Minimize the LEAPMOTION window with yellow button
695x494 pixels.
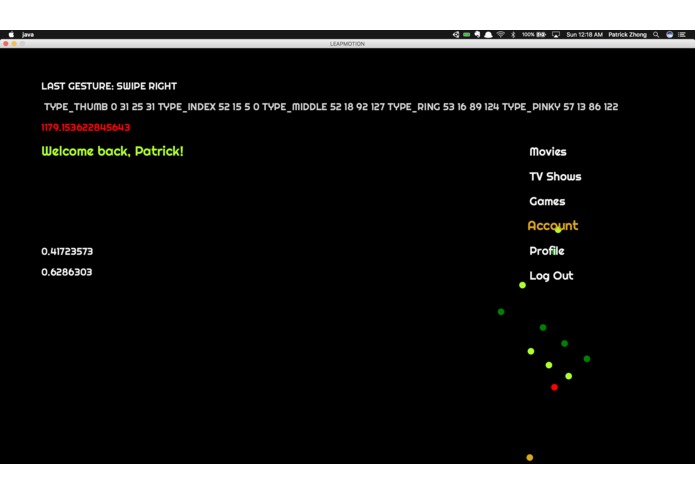pos(14,44)
